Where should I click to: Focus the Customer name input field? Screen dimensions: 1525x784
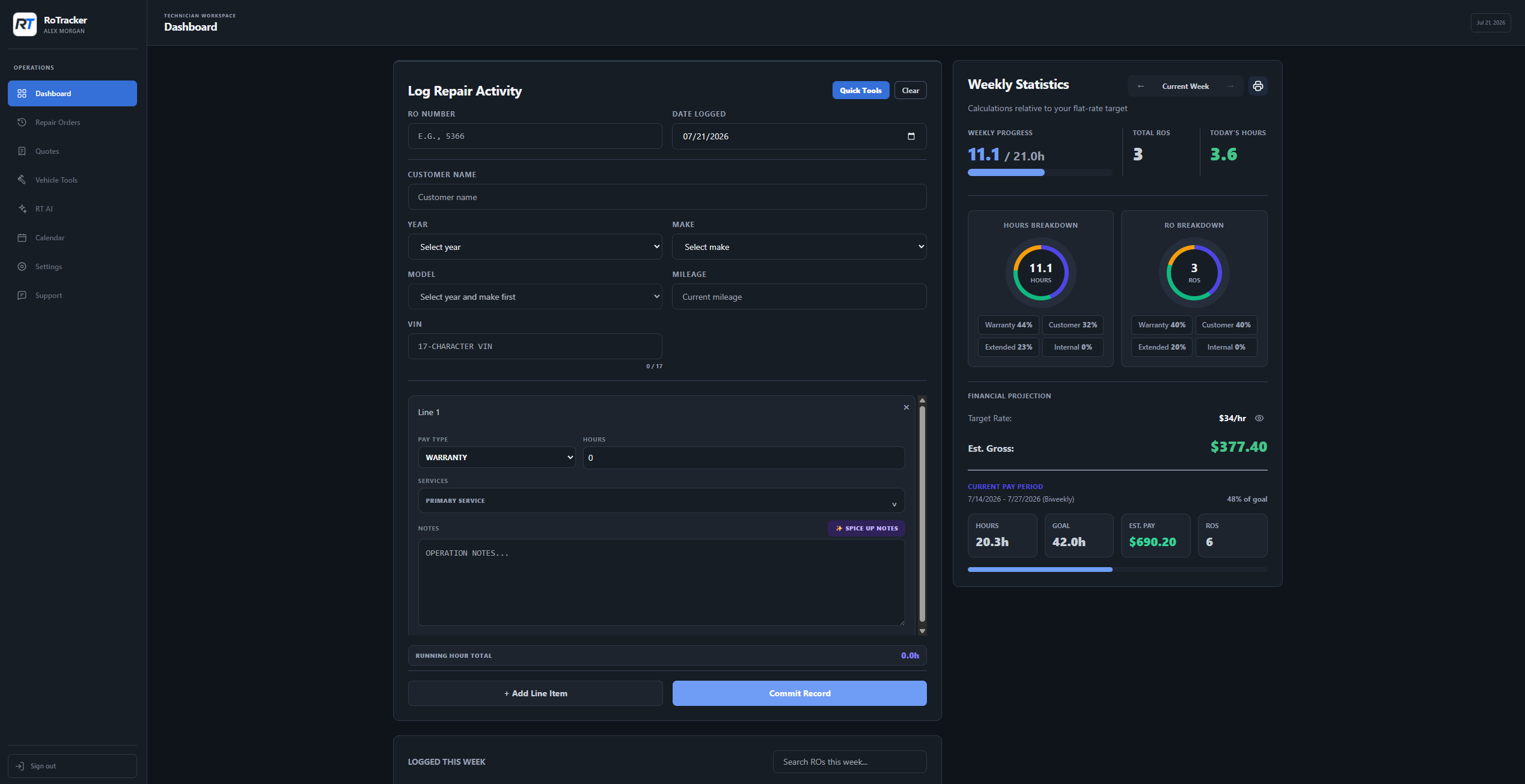[x=667, y=197]
